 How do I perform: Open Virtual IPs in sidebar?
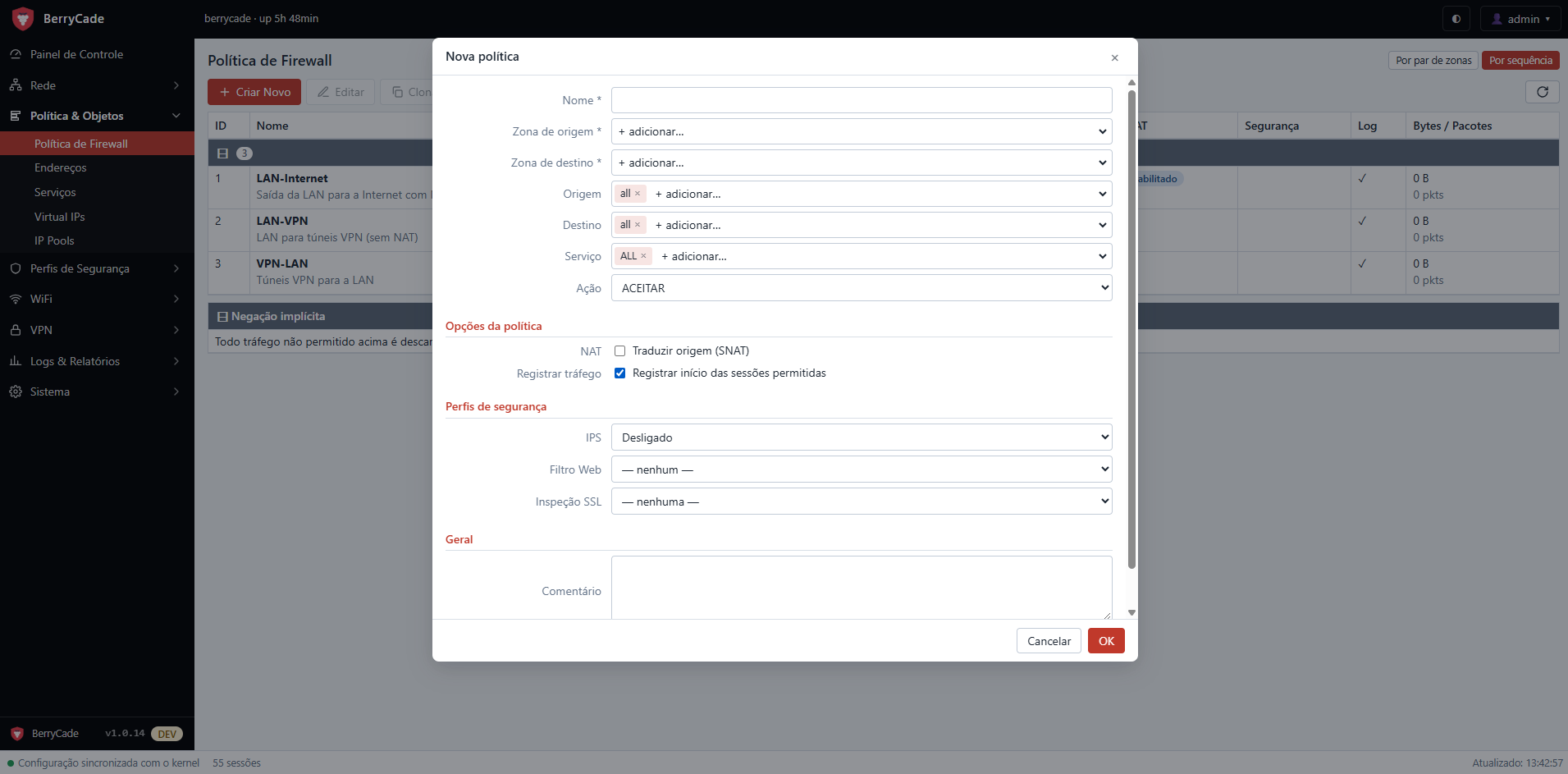[60, 217]
